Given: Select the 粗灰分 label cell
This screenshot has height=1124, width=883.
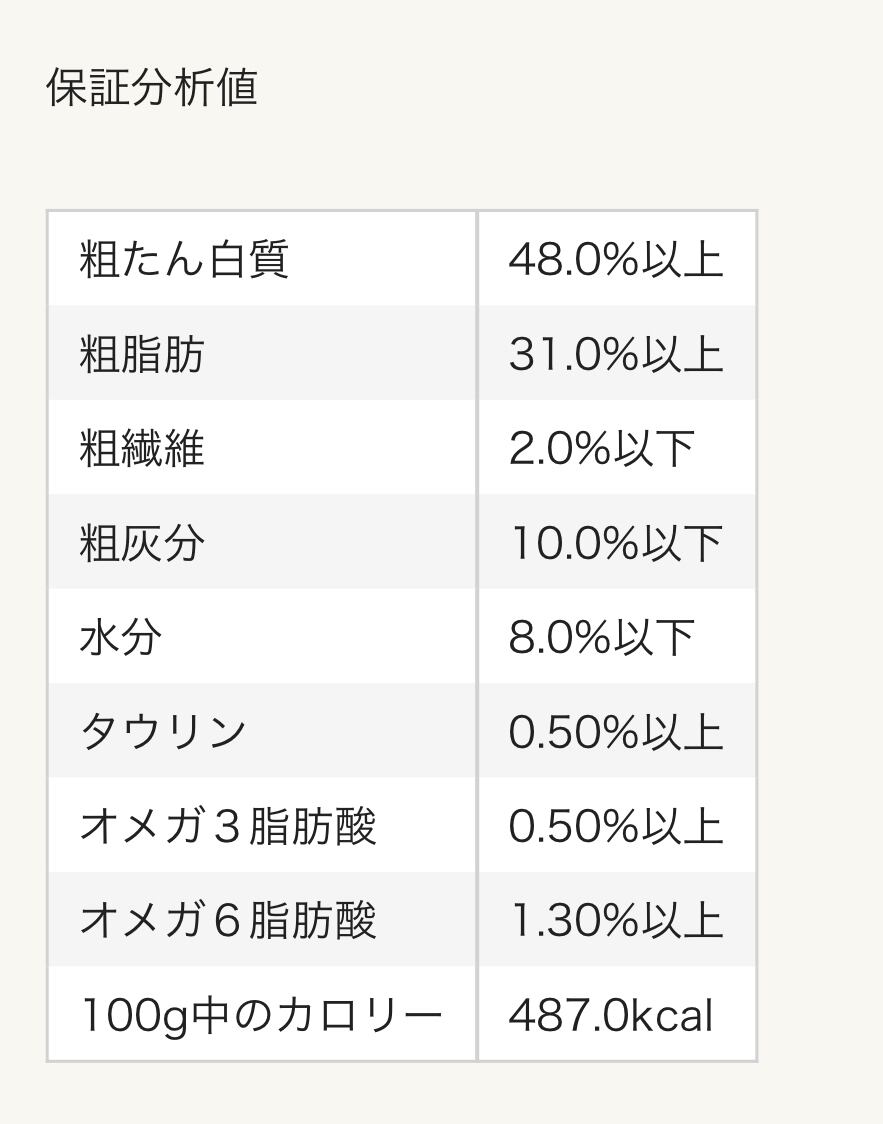Looking at the screenshot, I should pos(142,543).
